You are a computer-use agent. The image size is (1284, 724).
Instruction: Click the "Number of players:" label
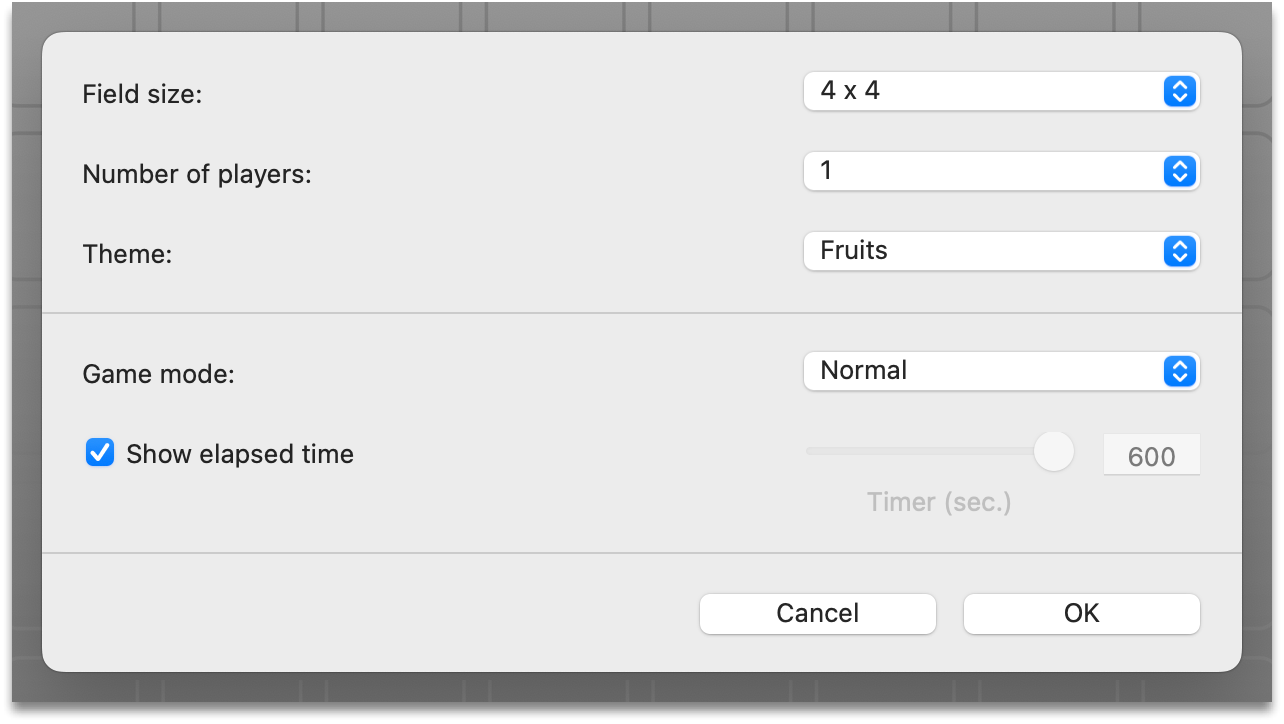pyautogui.click(x=197, y=175)
